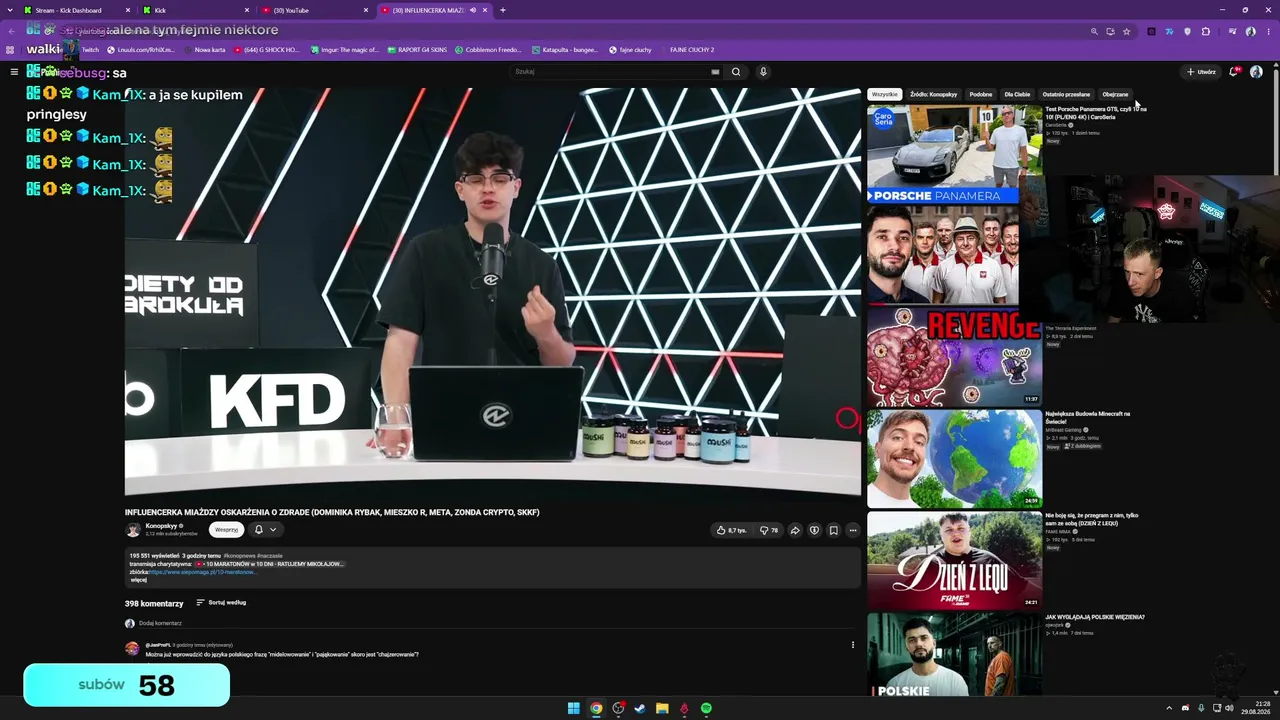The height and width of the screenshot is (720, 1280).
Task: Open Spotify from the taskbar
Action: pos(706,708)
